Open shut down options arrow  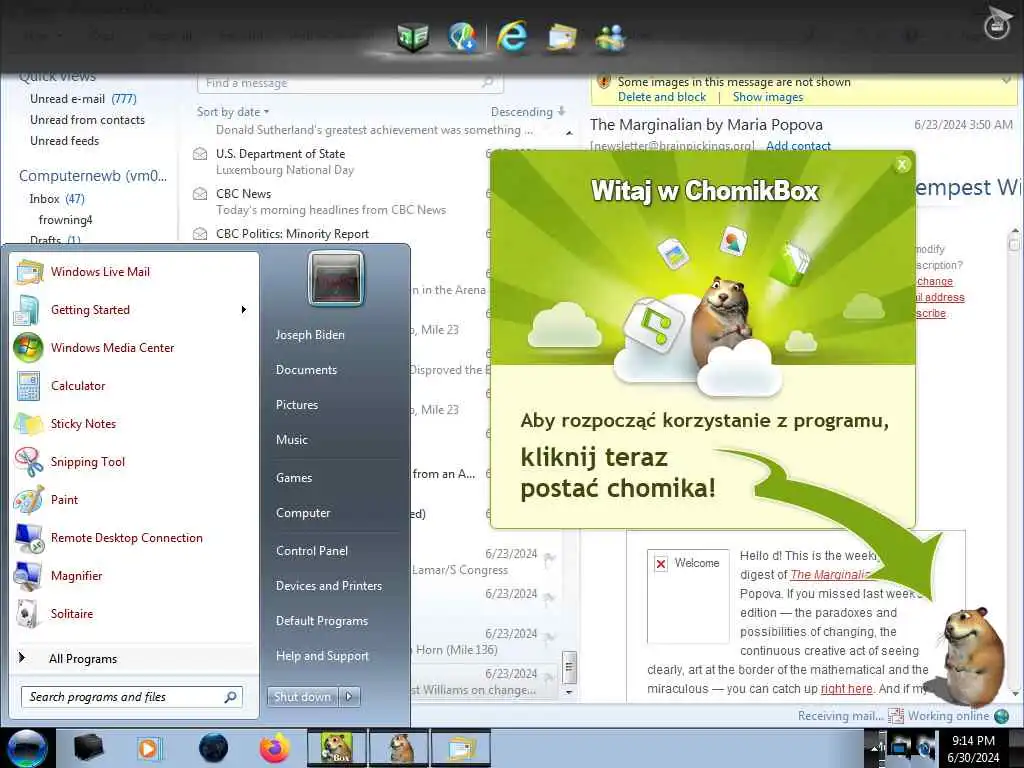click(x=349, y=697)
